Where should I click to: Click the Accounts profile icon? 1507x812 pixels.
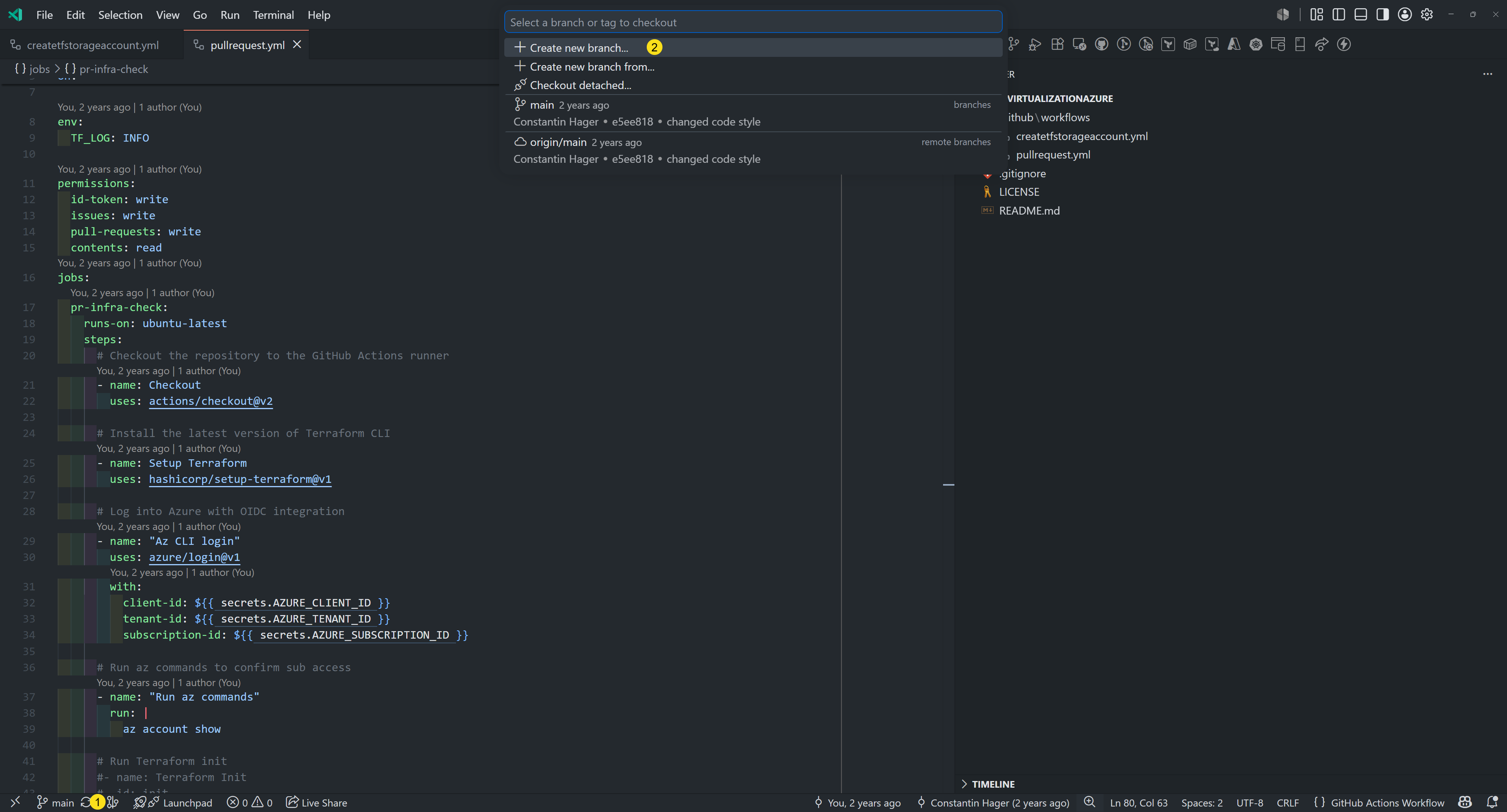pyautogui.click(x=1405, y=15)
